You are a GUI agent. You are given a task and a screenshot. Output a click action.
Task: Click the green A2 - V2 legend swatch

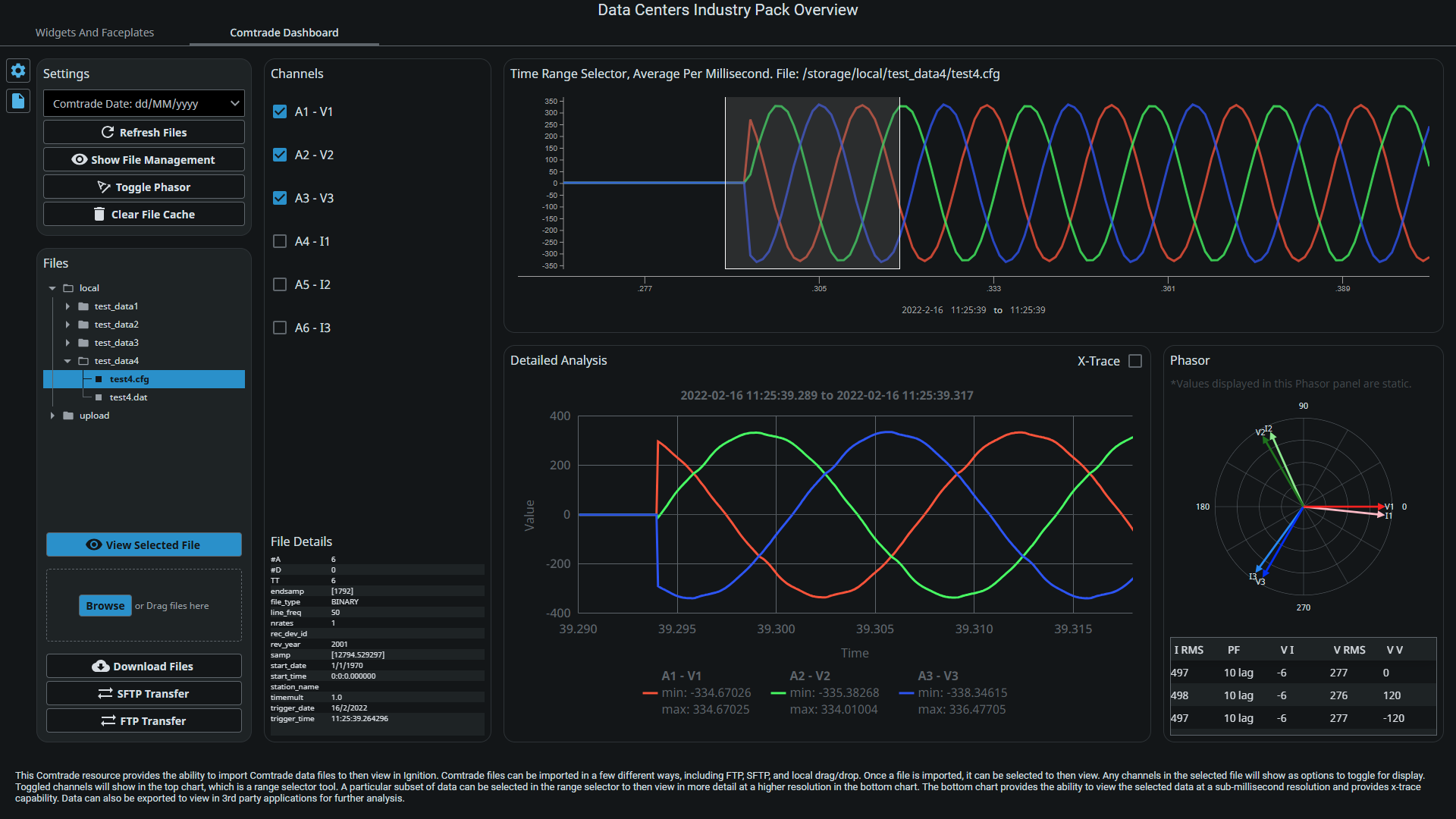tap(778, 693)
